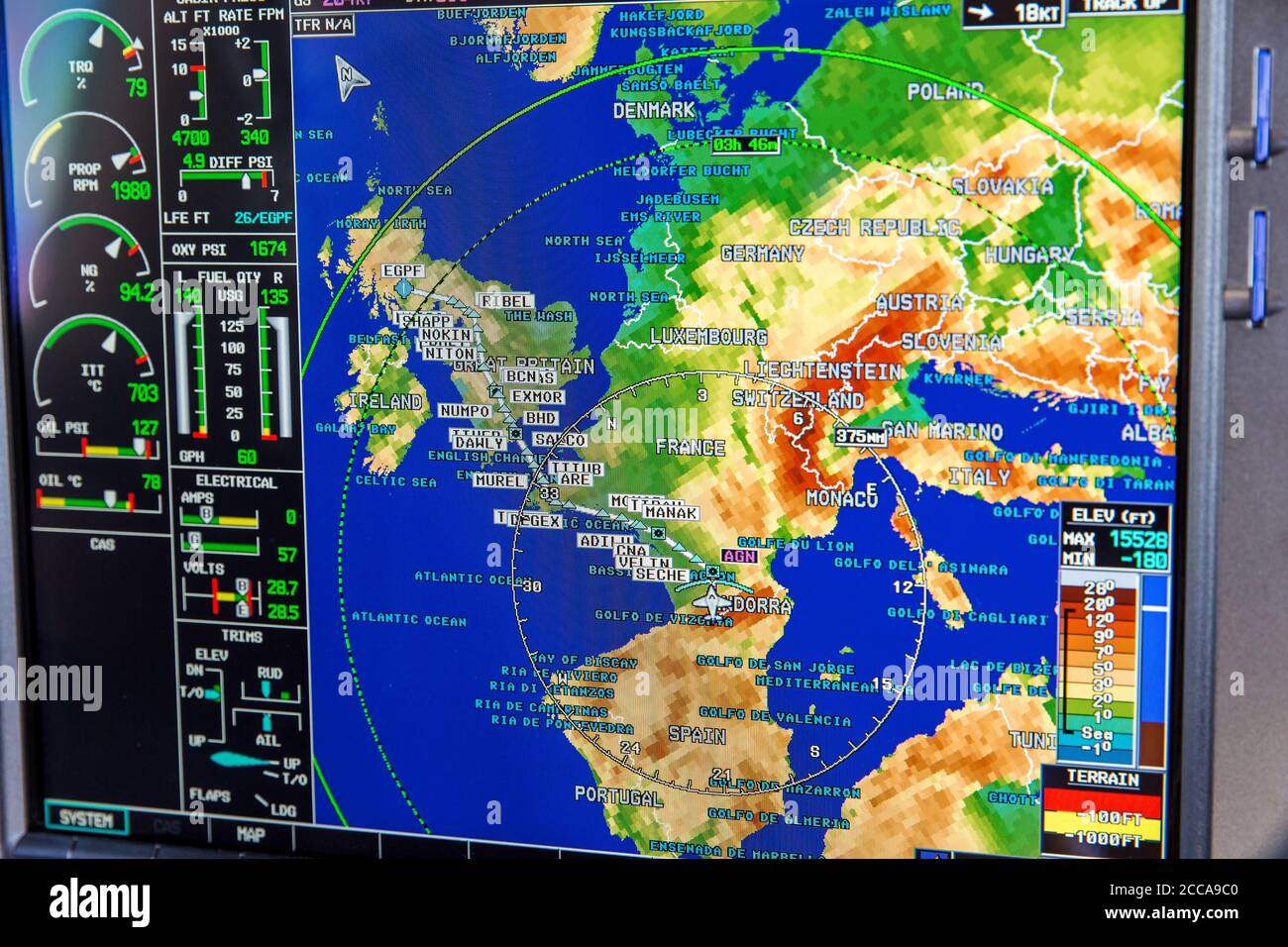Viewport: 1288px width, 947px height.
Task: Select the OXY PSI 1674 readout
Action: 229,250
